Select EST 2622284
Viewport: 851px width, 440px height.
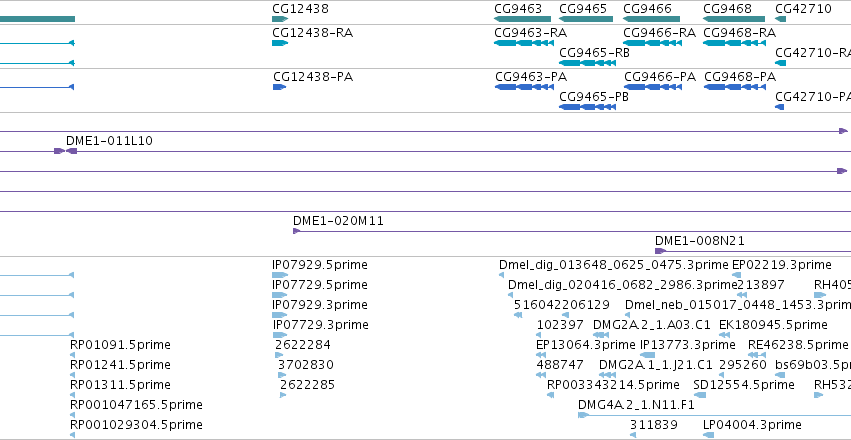click(x=279, y=355)
